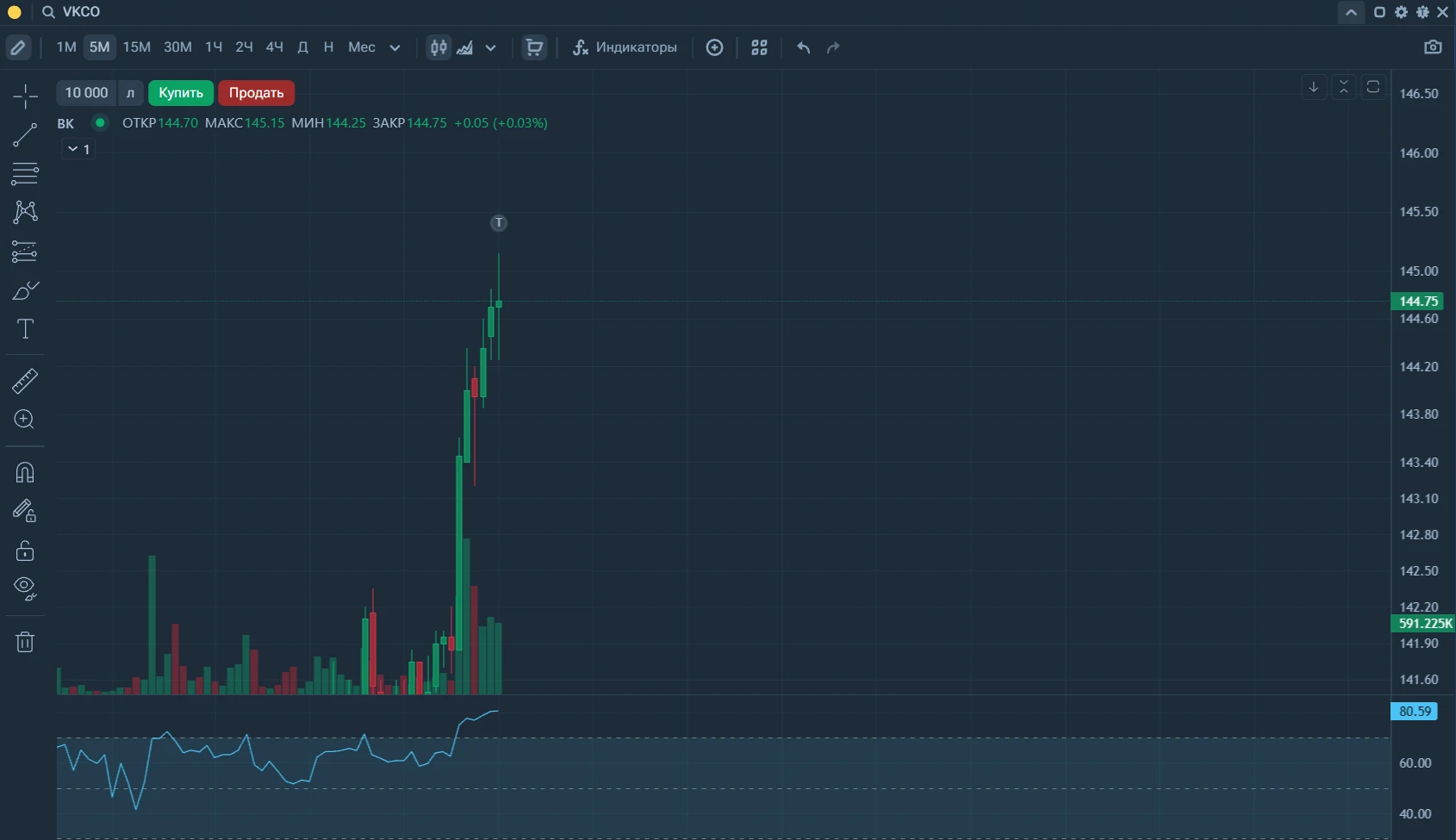Image resolution: width=1456 pixels, height=840 pixels.
Task: Select the ruler measure tool
Action: pos(25,381)
